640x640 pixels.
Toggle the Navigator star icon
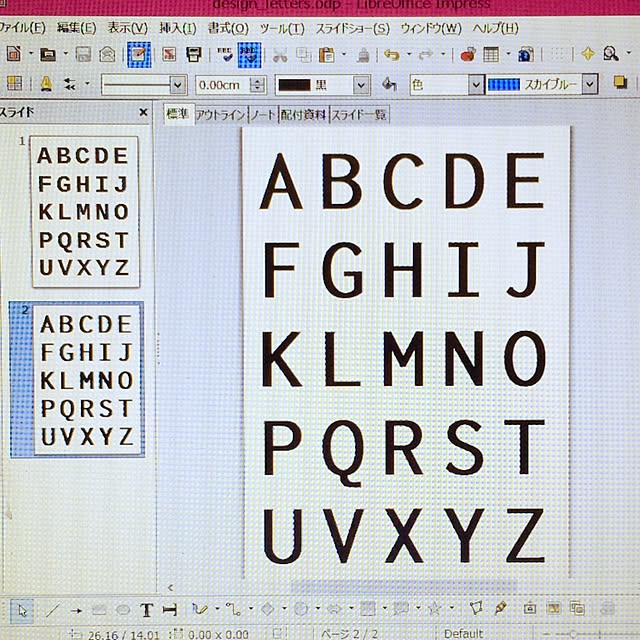588,53
